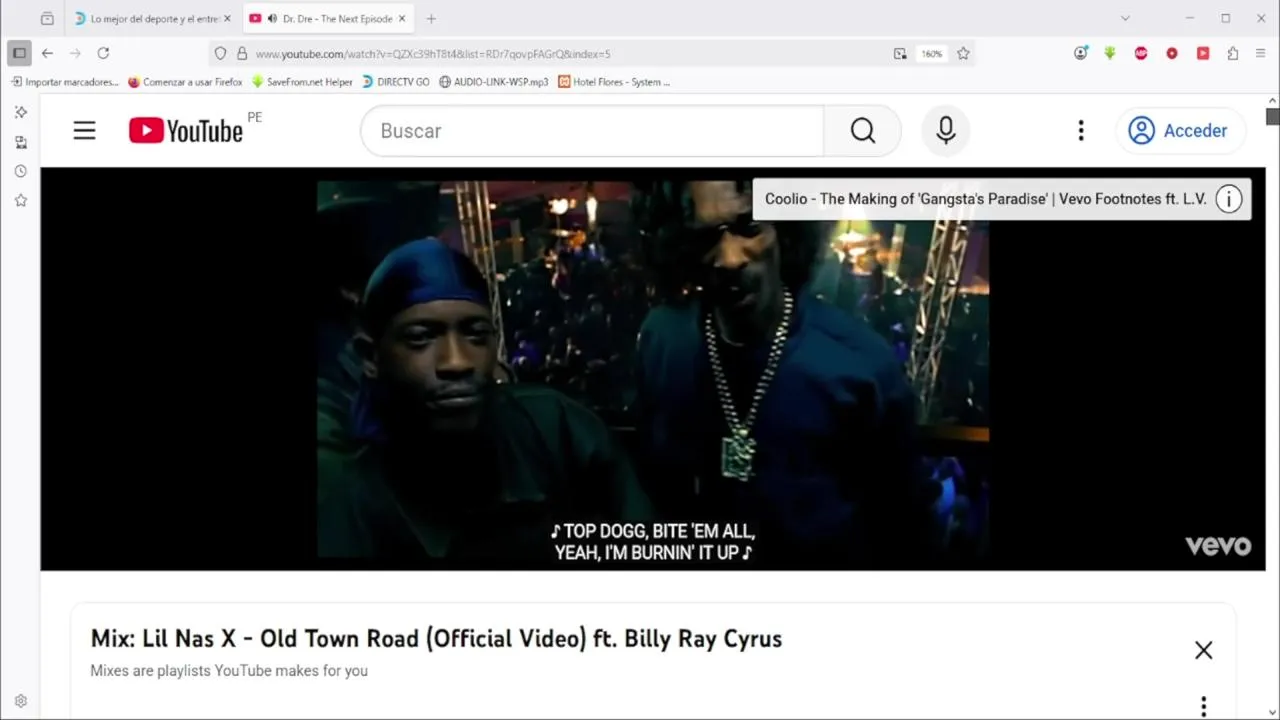This screenshot has width=1280, height=720.
Task: Close the Dr. Dre tab
Action: pos(402,18)
